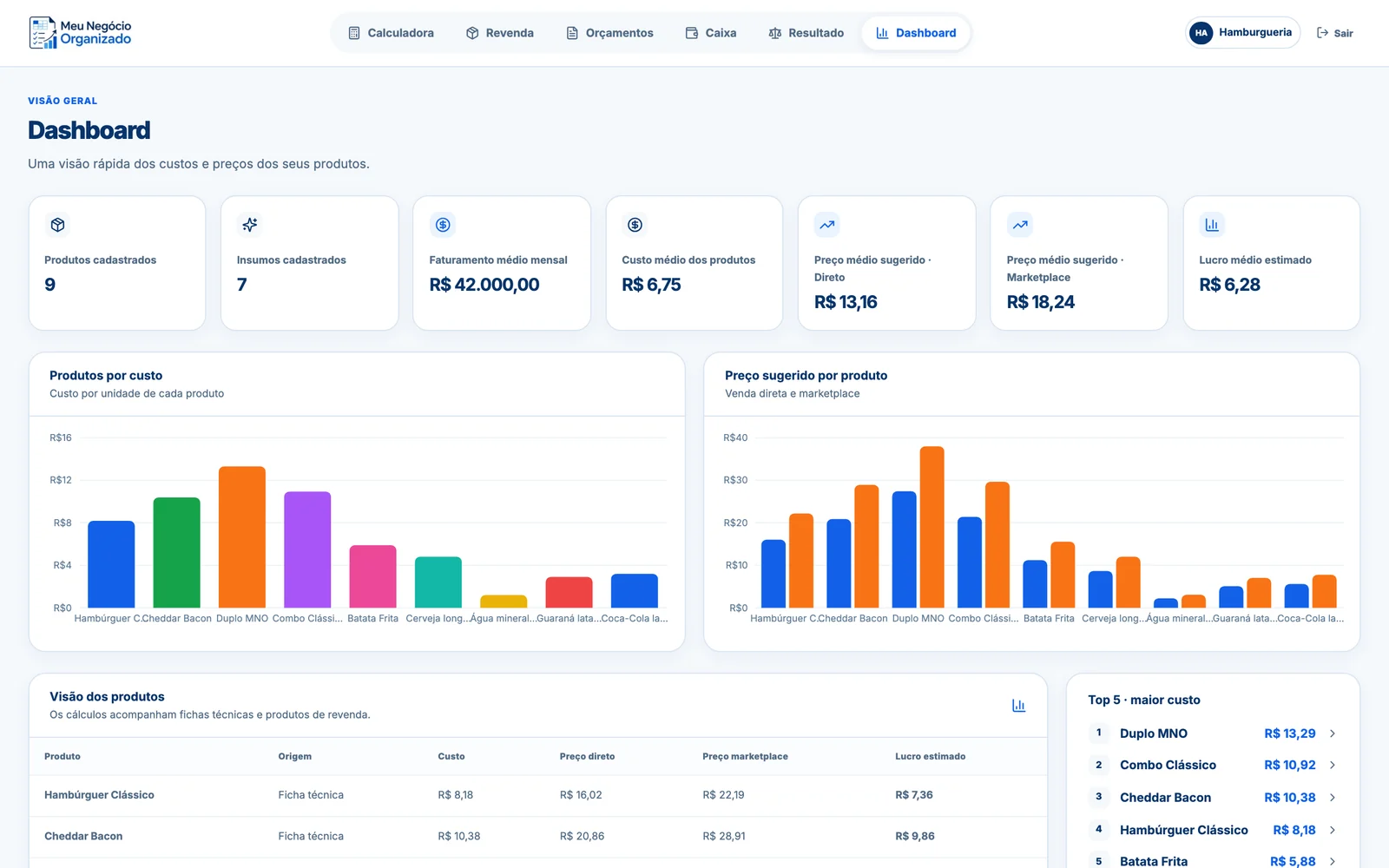The height and width of the screenshot is (868, 1389).
Task: Expand the Cheddar Bacon chevron in Top 5
Action: click(x=1333, y=798)
